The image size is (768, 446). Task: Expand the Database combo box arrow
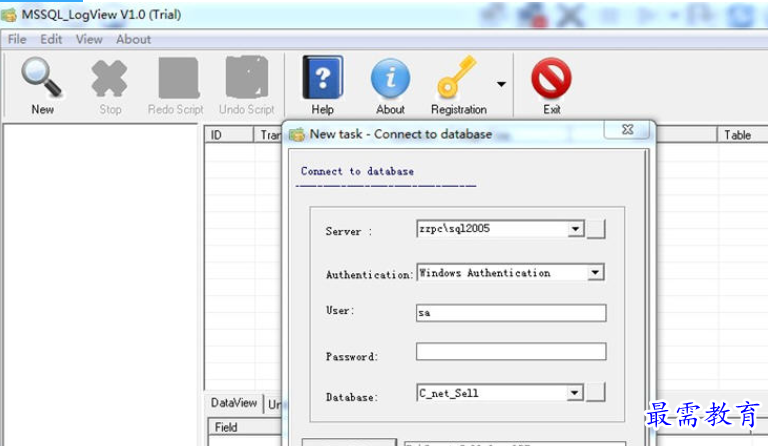575,393
